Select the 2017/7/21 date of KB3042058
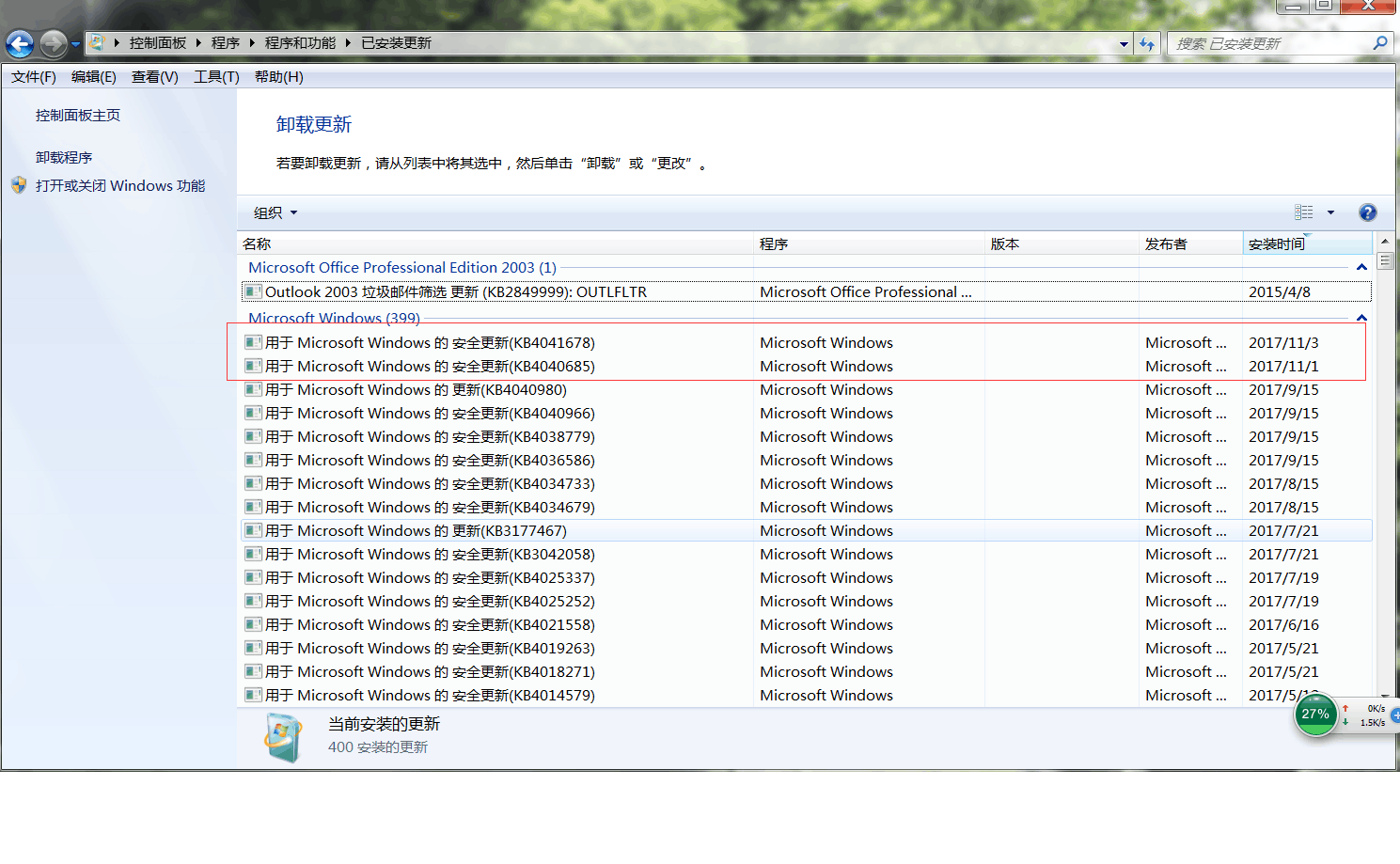Viewport: 1400px width, 864px height. (1283, 554)
